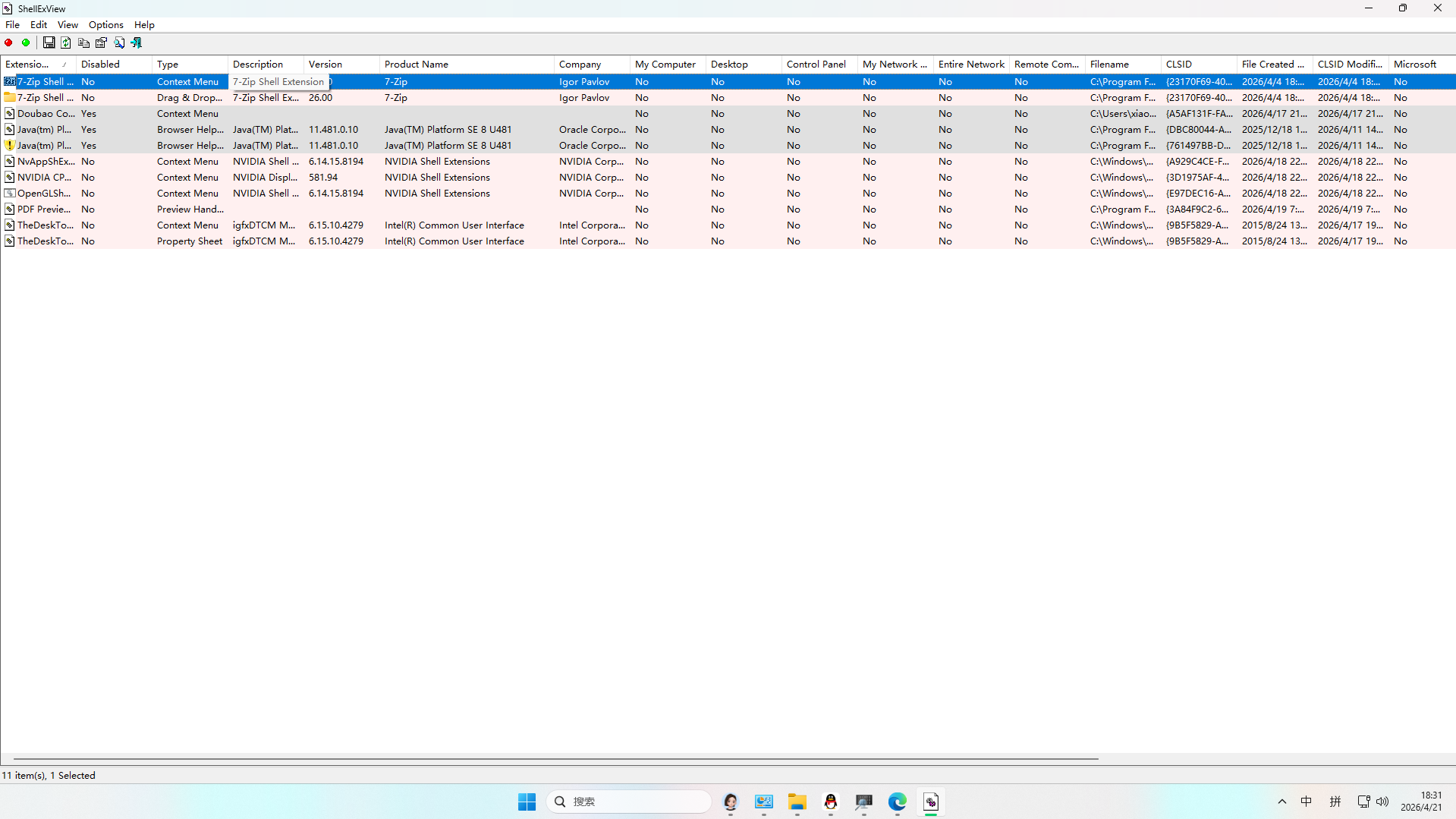This screenshot has height=819, width=1456.
Task: Click the Refresh toolbar icon
Action: click(x=66, y=43)
